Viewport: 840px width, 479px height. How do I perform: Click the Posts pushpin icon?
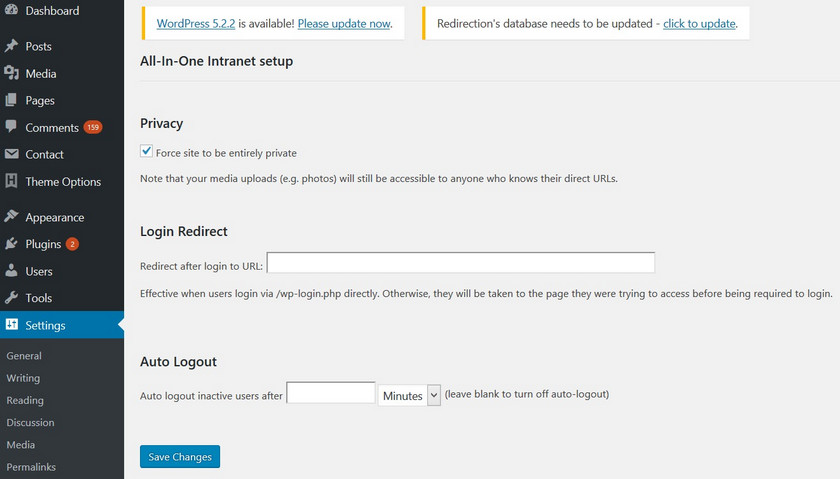[x=12, y=46]
